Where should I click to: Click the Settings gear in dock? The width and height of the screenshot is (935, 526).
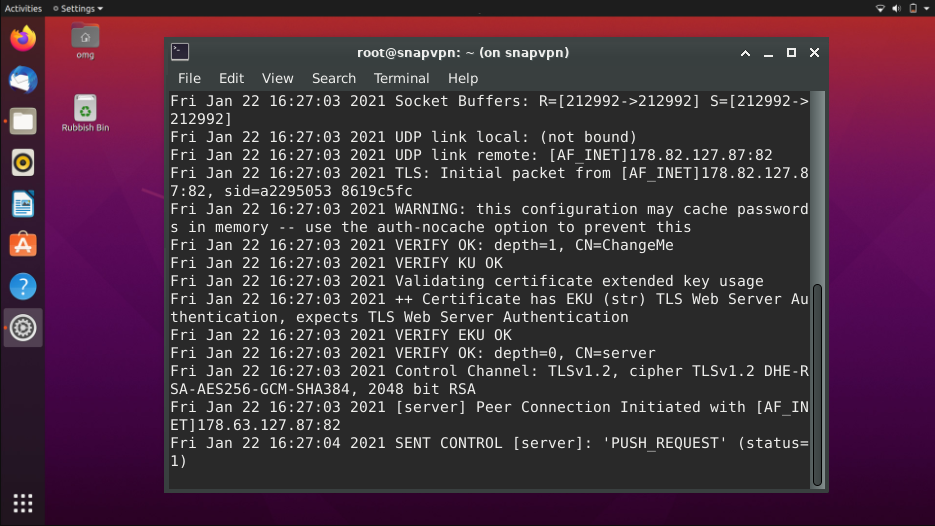point(23,328)
